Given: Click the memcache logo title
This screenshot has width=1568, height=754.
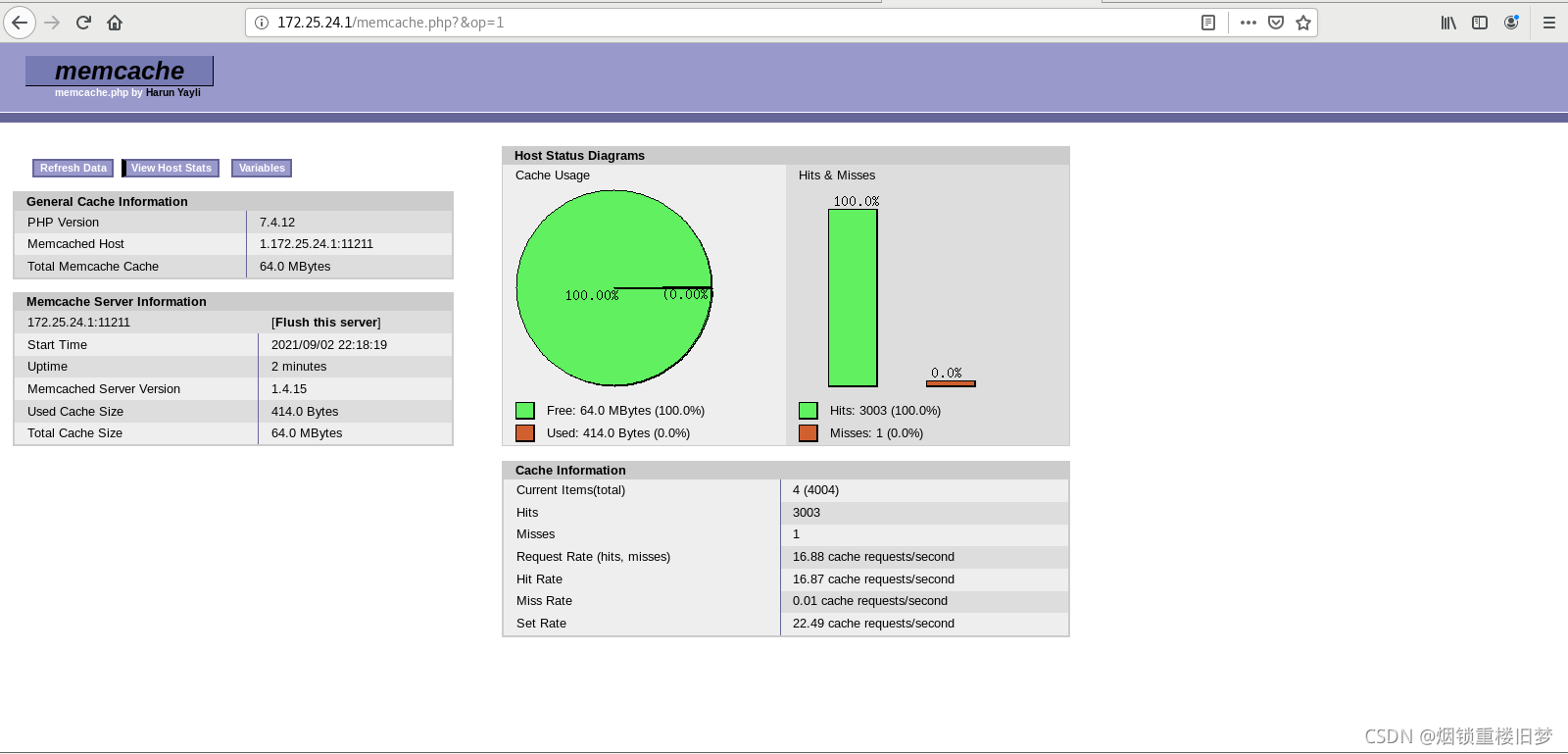Looking at the screenshot, I should (120, 71).
